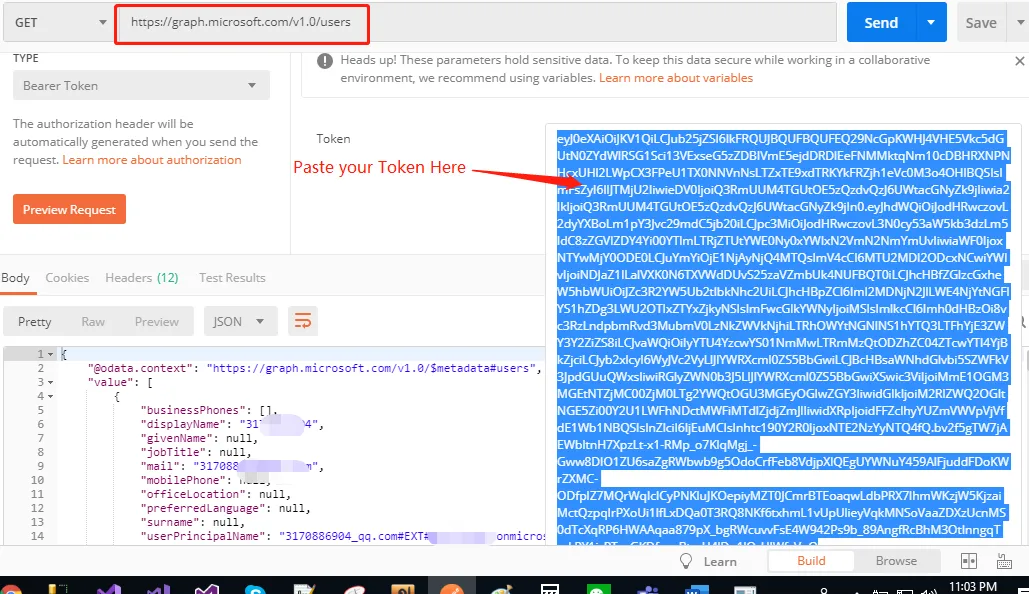Collapse the value array at line 3
Image resolution: width=1029 pixels, height=594 pixels.
point(51,382)
